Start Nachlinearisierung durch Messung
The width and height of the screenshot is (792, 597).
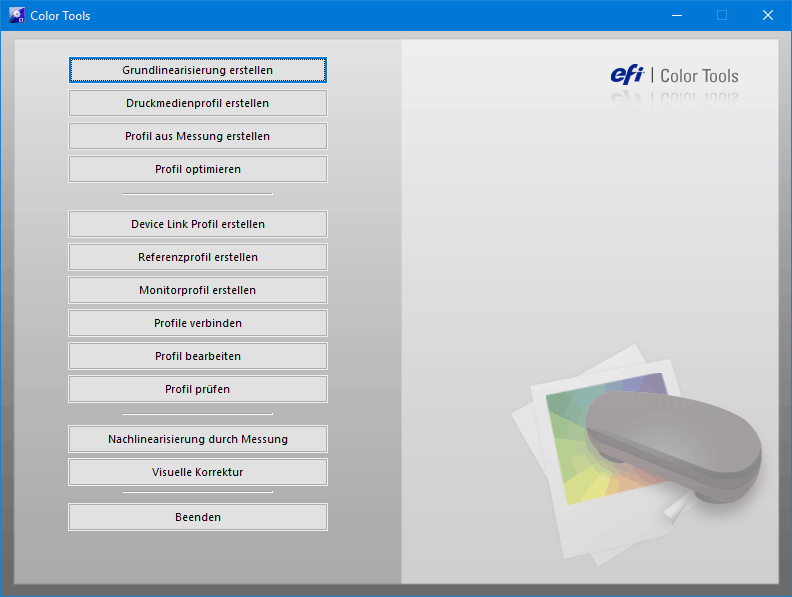[x=197, y=439]
